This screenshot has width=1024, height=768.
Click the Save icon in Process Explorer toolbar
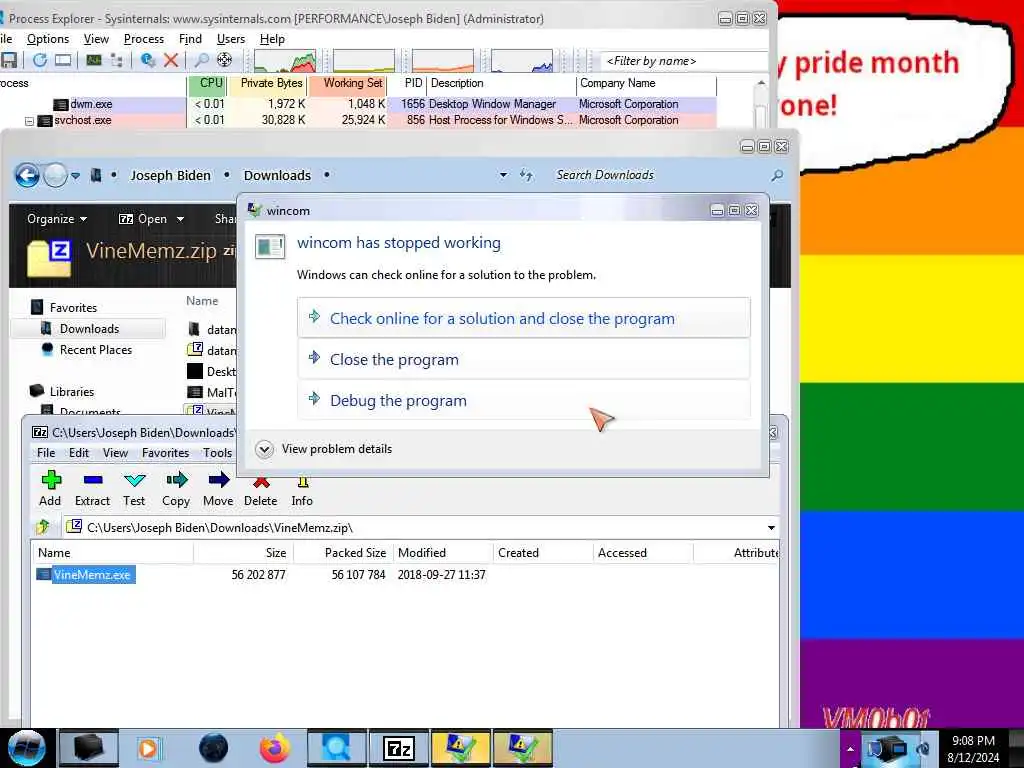[9, 61]
